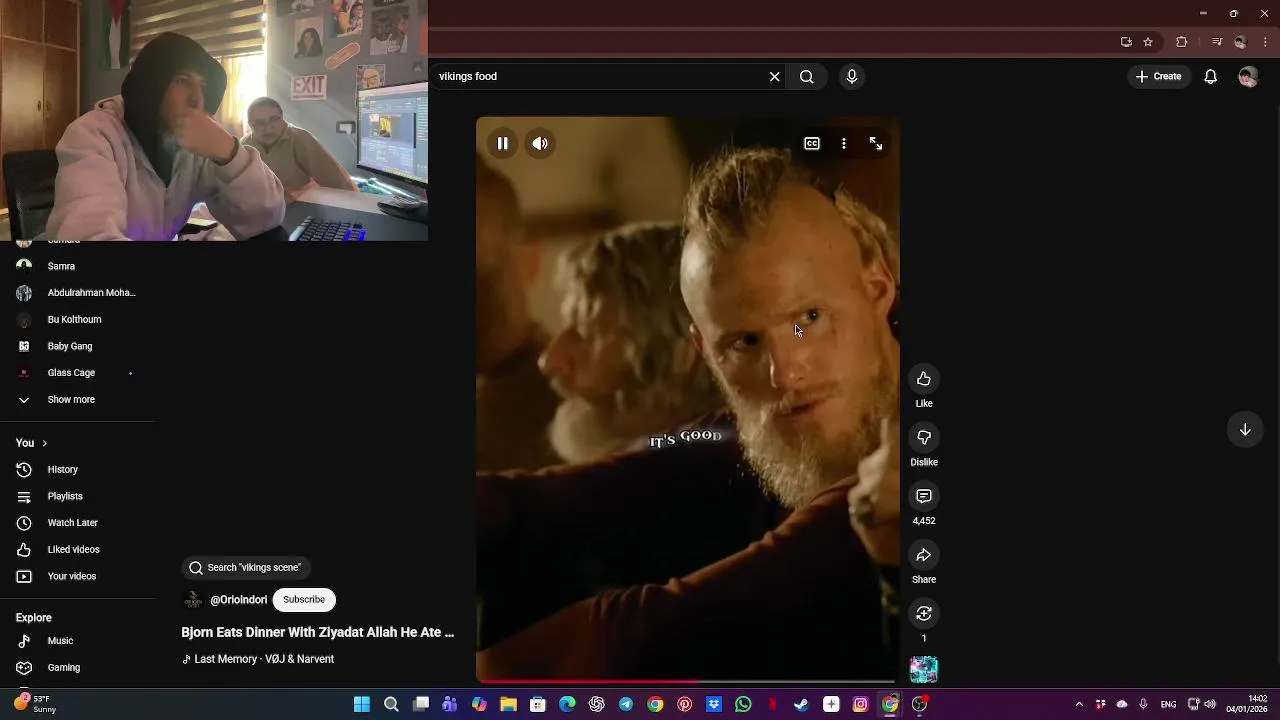The image size is (1280, 720).
Task: Start voice search with microphone
Action: point(852,77)
